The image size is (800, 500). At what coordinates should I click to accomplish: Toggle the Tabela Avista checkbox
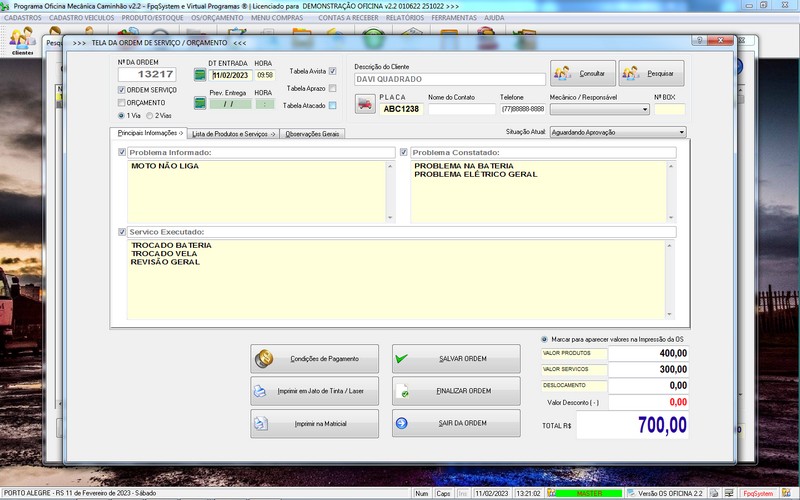coord(333,71)
